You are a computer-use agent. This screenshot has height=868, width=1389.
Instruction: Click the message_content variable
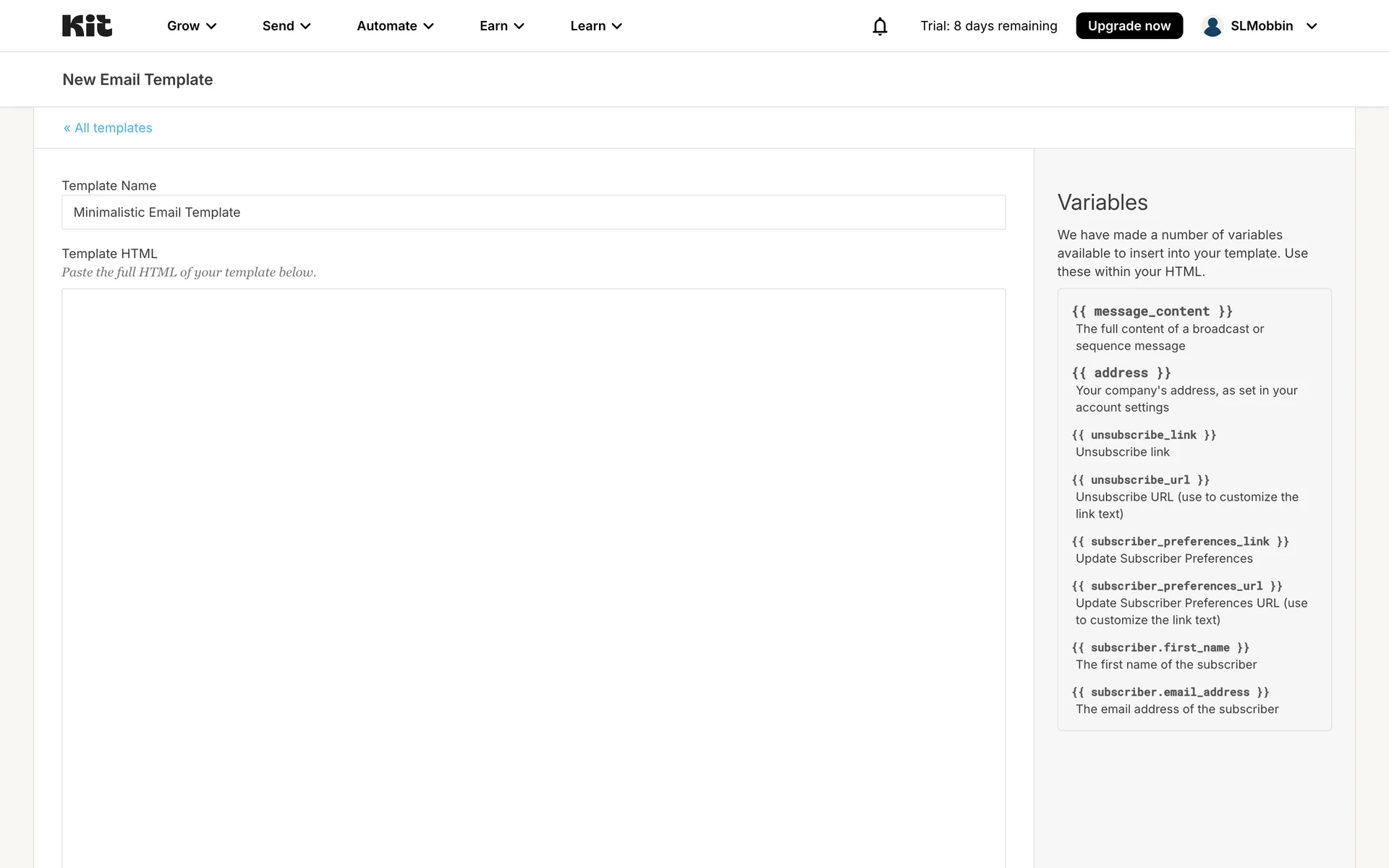[1152, 312]
